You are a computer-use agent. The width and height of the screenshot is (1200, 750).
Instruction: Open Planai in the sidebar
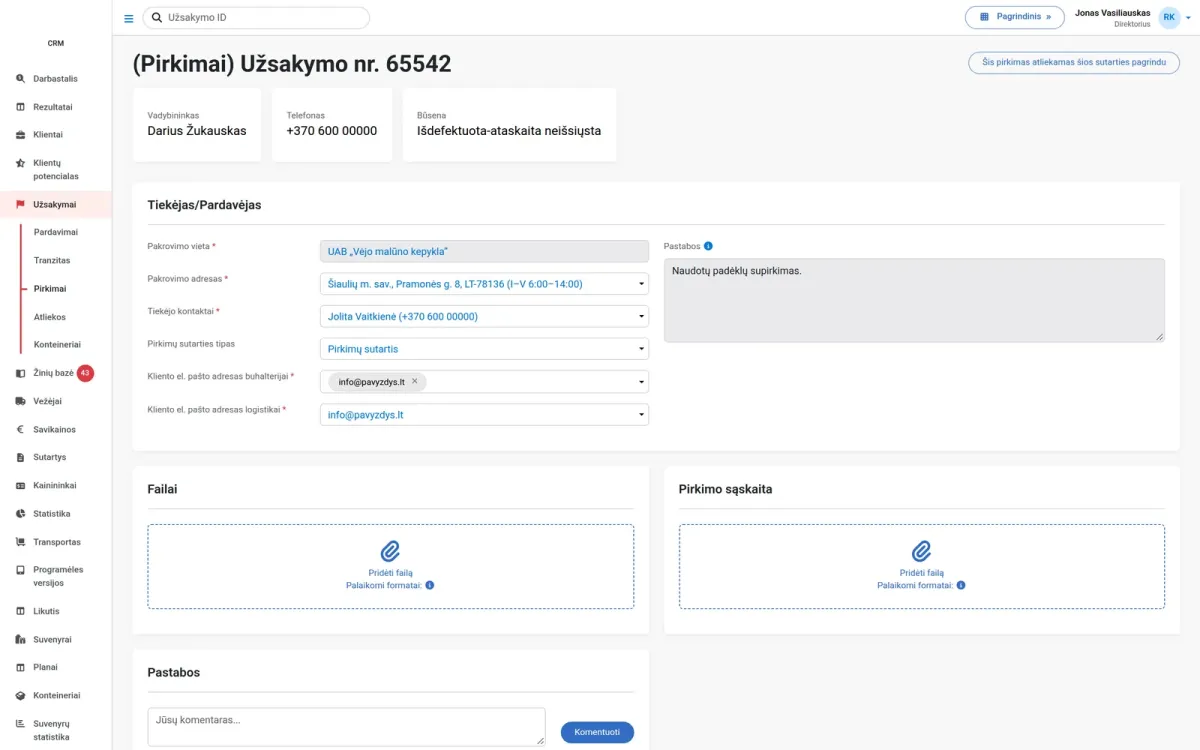point(45,667)
